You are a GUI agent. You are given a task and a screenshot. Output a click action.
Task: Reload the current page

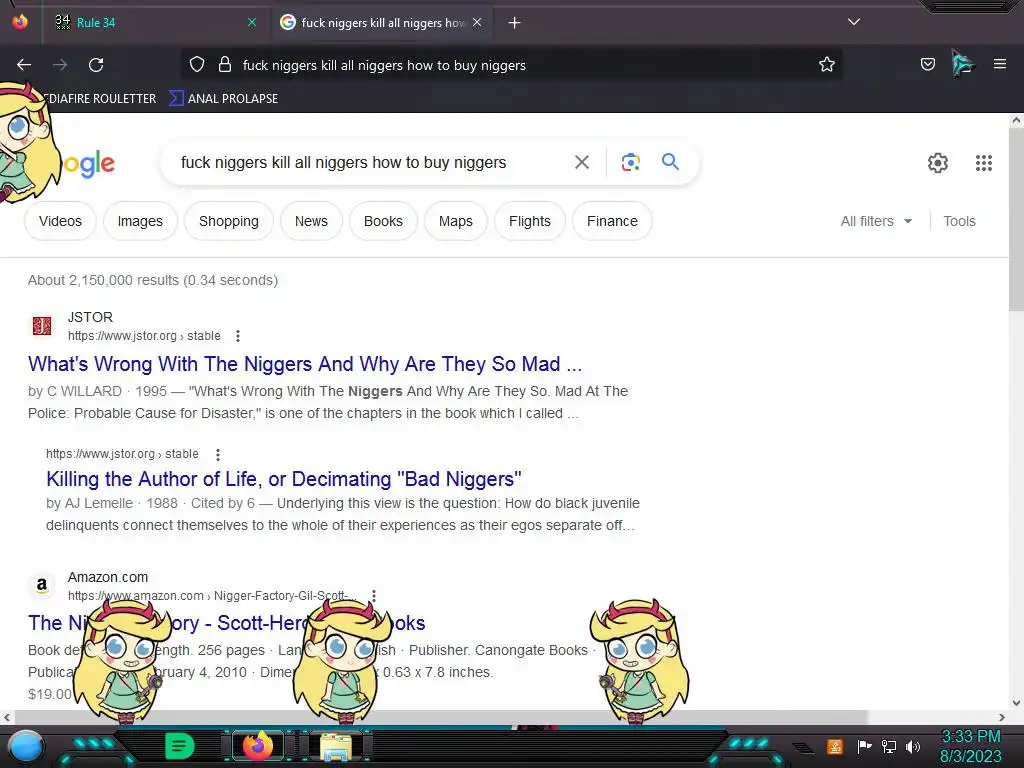click(96, 65)
